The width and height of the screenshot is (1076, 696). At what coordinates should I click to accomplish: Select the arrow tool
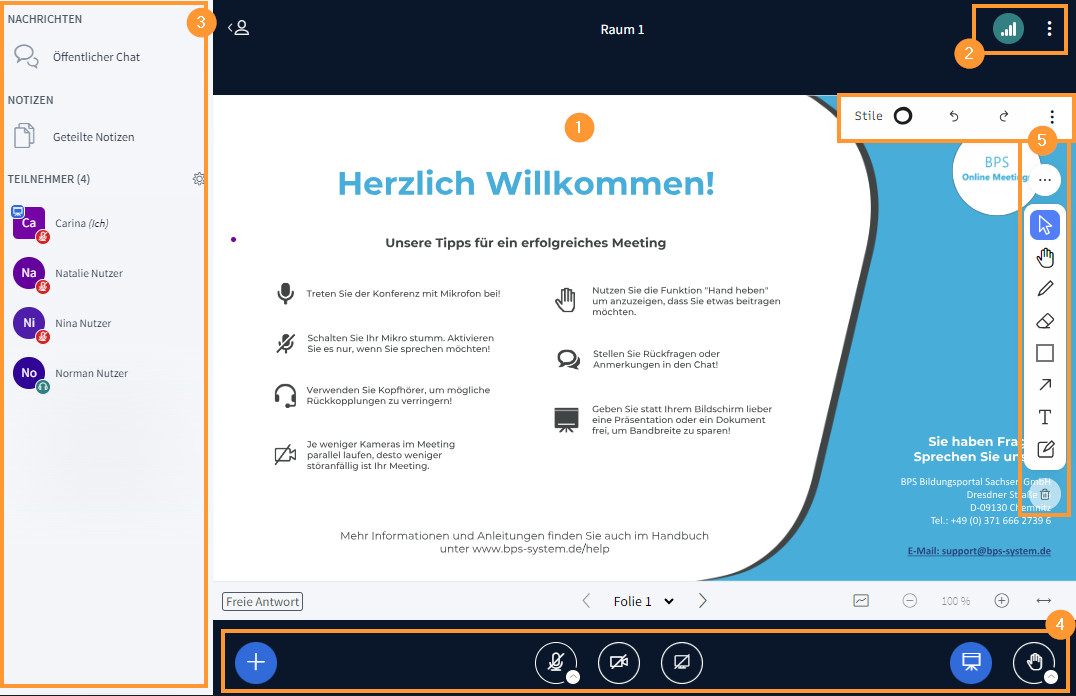1044,385
